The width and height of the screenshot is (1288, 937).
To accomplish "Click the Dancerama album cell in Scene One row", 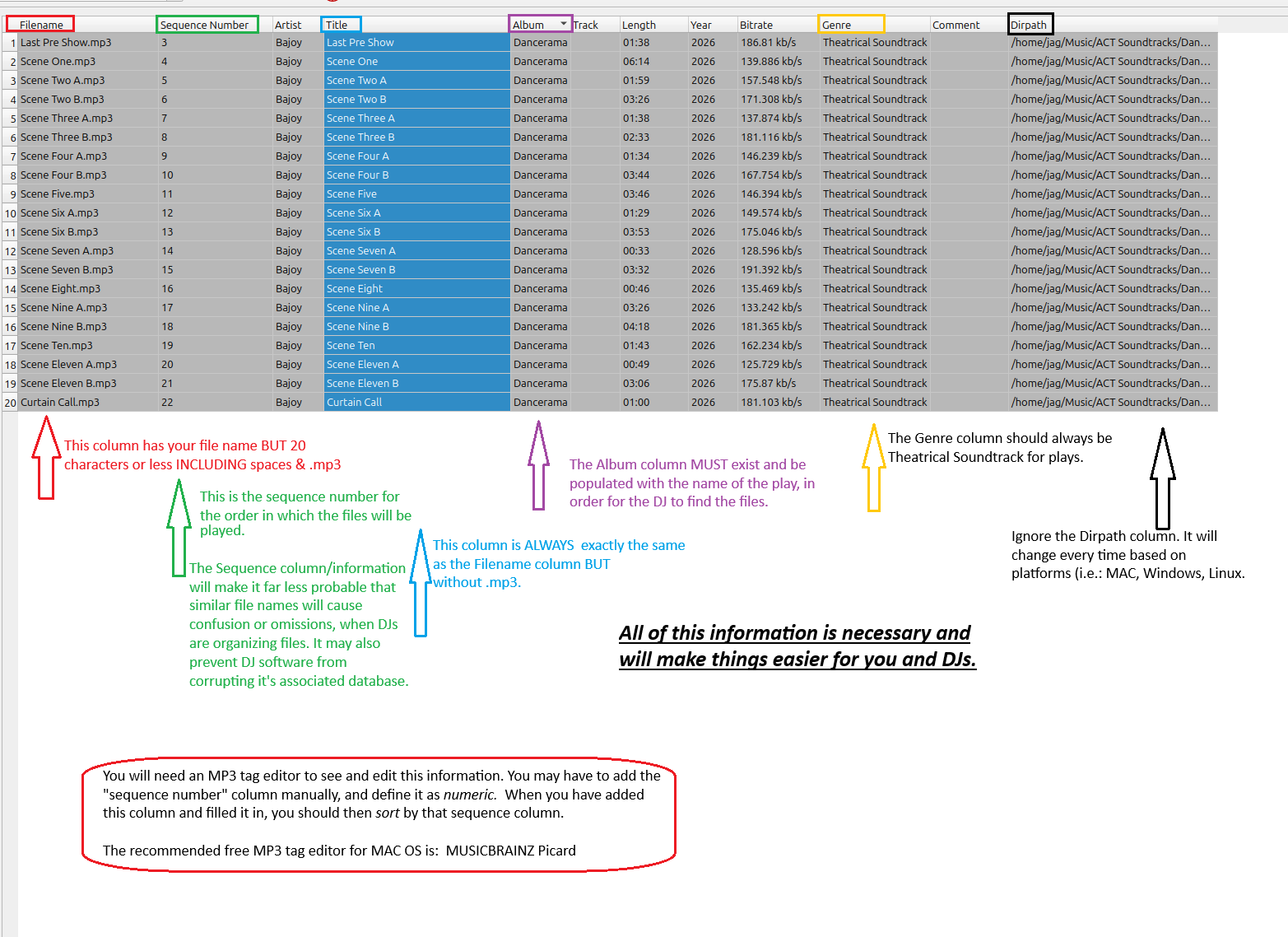I will tap(540, 61).
